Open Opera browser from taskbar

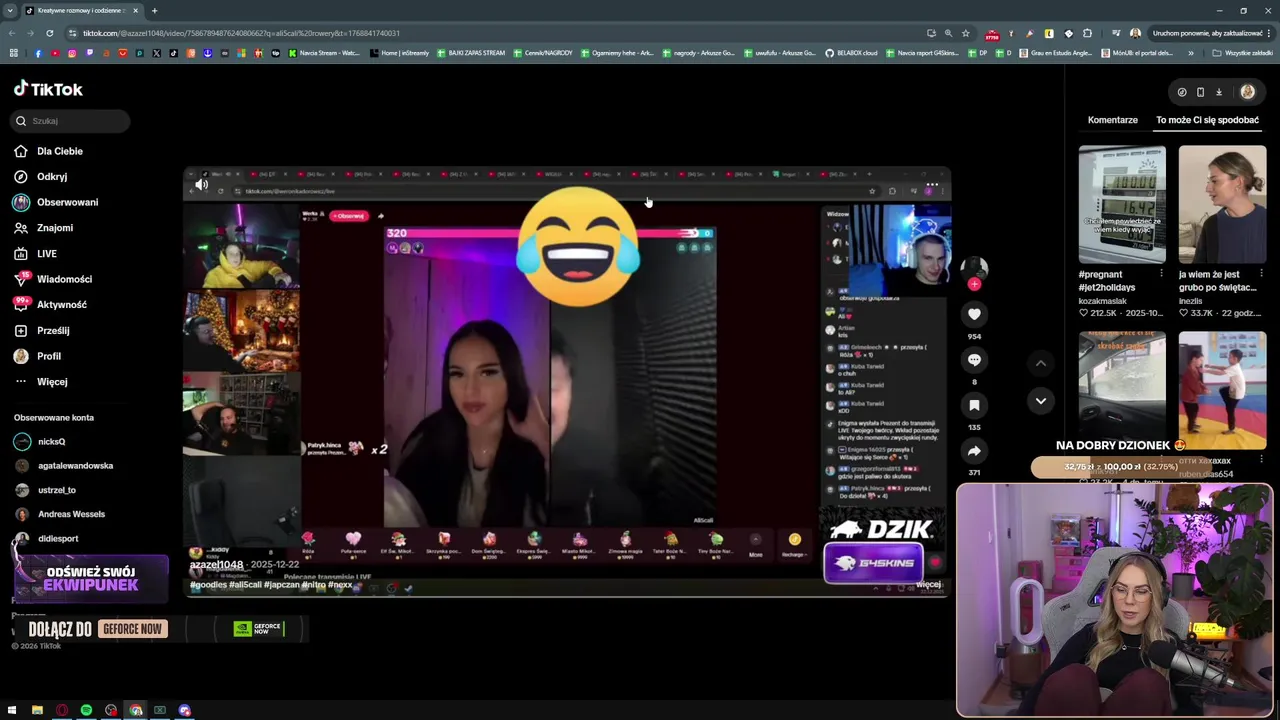[x=62, y=711]
